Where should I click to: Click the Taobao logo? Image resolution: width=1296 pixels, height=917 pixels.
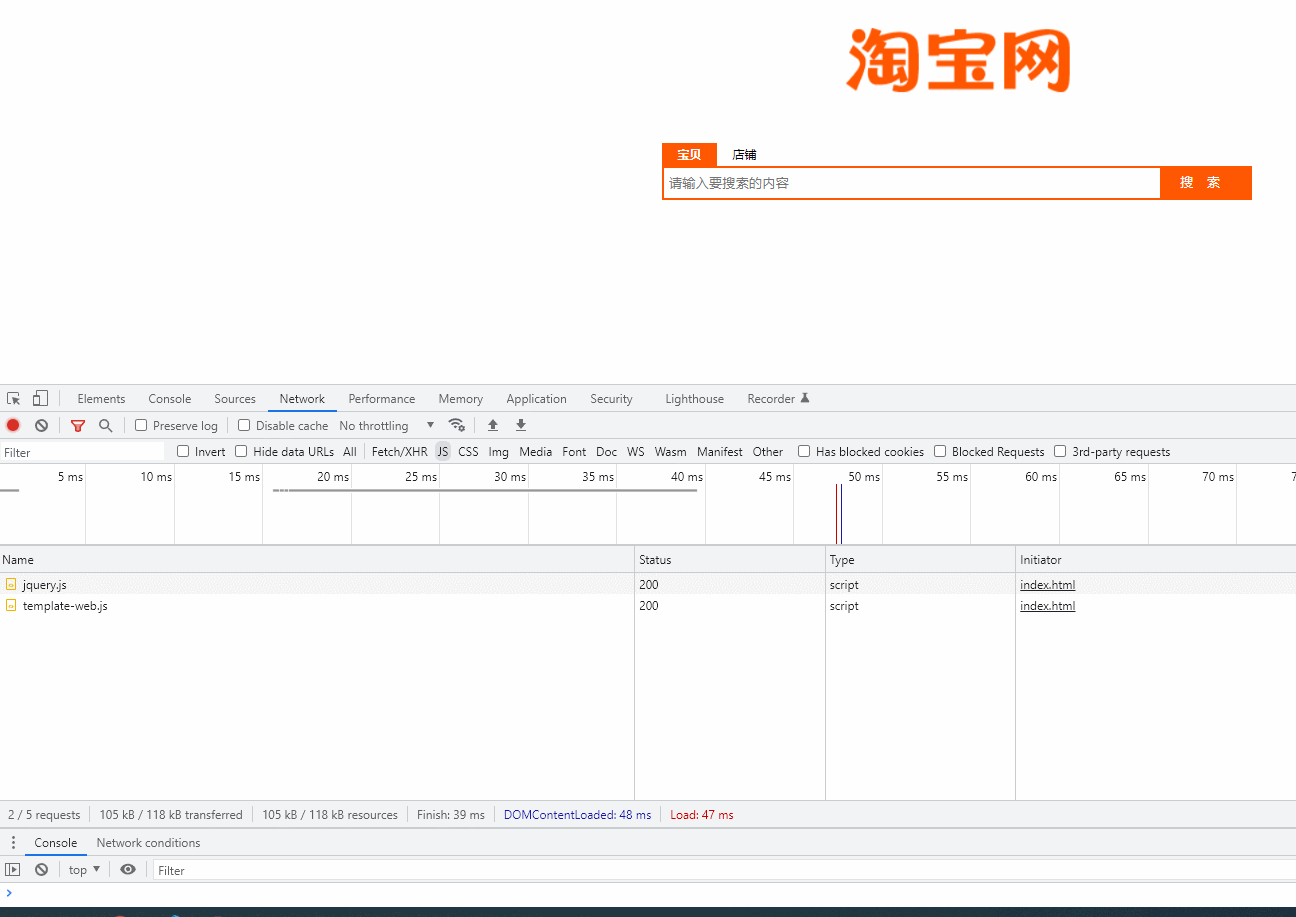pyautogui.click(x=958, y=60)
